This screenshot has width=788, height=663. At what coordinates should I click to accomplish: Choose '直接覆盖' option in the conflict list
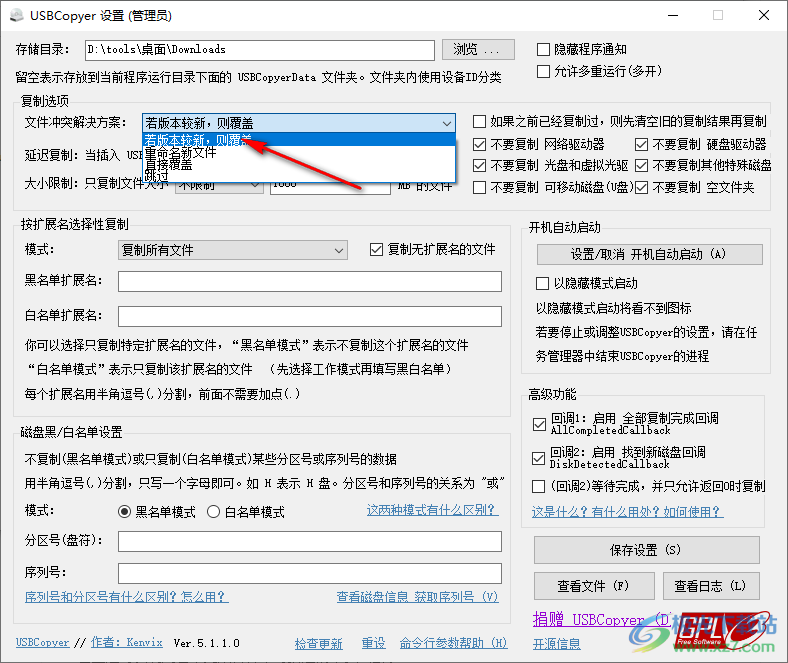click(299, 164)
